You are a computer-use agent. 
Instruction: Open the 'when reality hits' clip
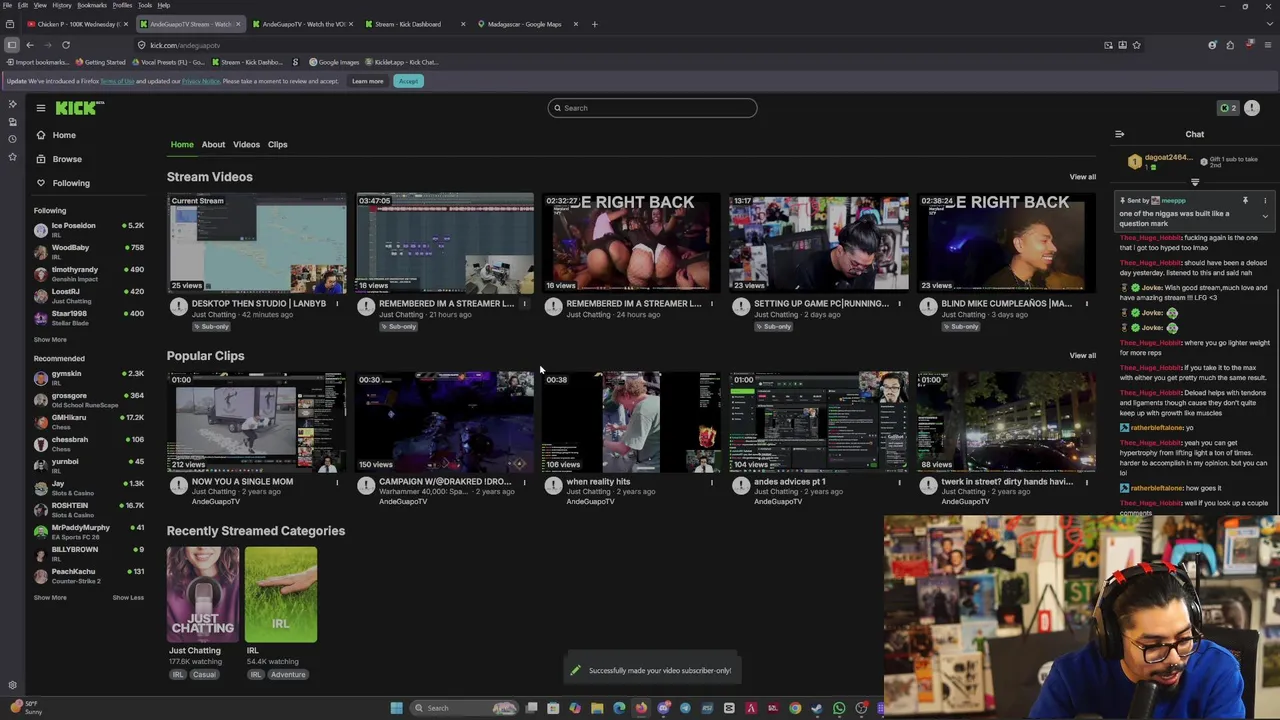[x=632, y=422]
